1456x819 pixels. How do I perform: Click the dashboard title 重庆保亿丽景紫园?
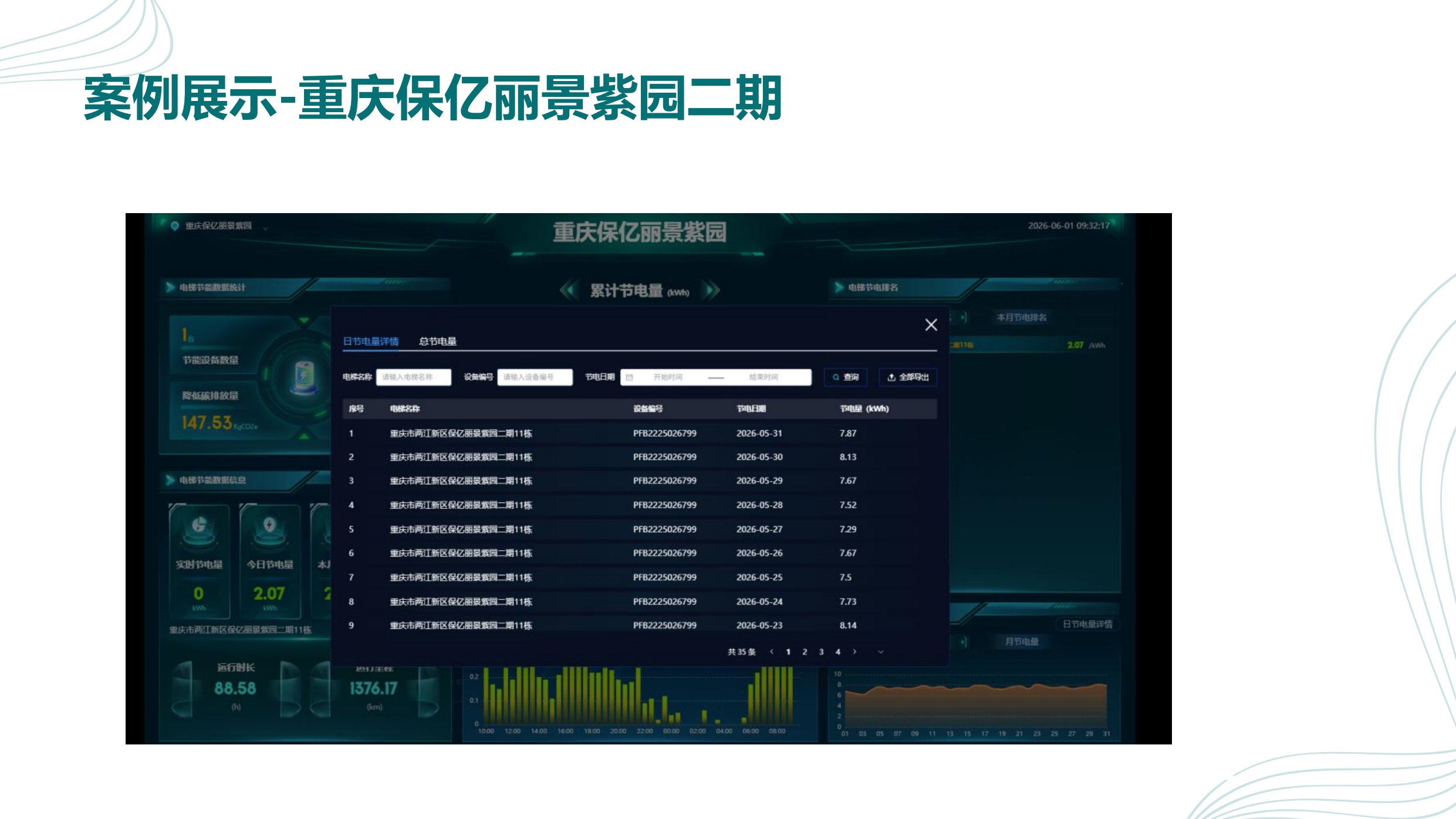(x=640, y=232)
